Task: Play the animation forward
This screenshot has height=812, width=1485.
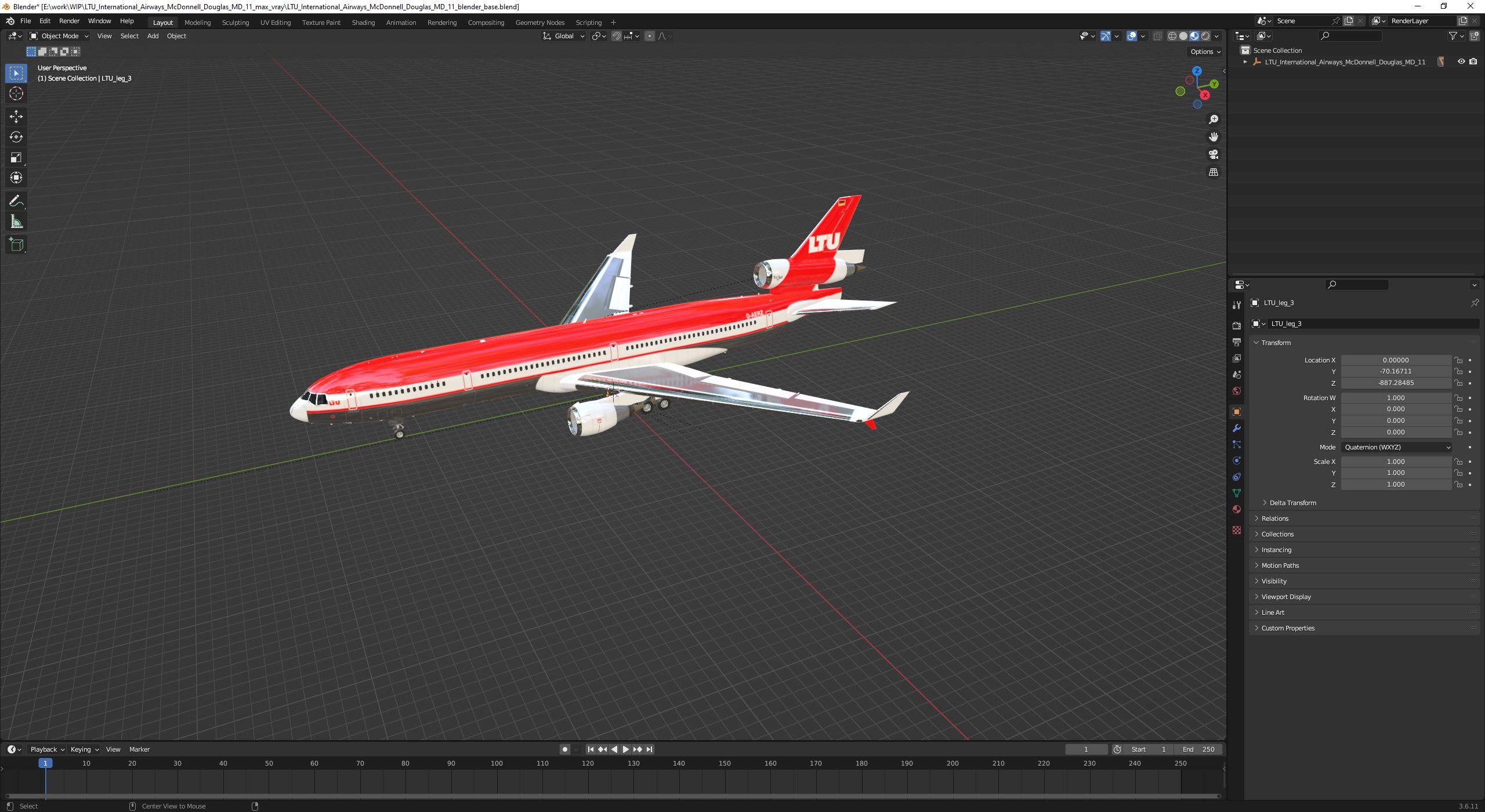Action: [x=626, y=749]
